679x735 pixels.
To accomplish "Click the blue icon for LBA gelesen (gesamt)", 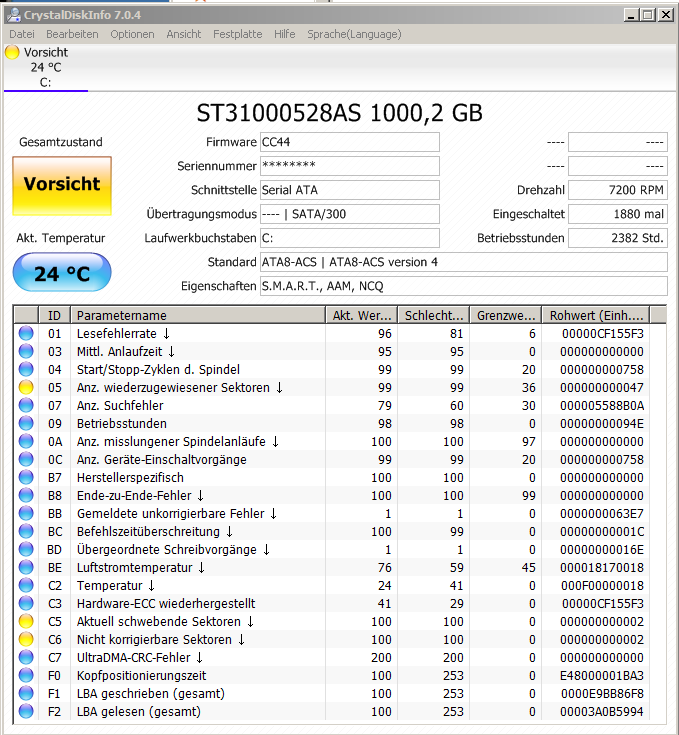I will 26,711.
